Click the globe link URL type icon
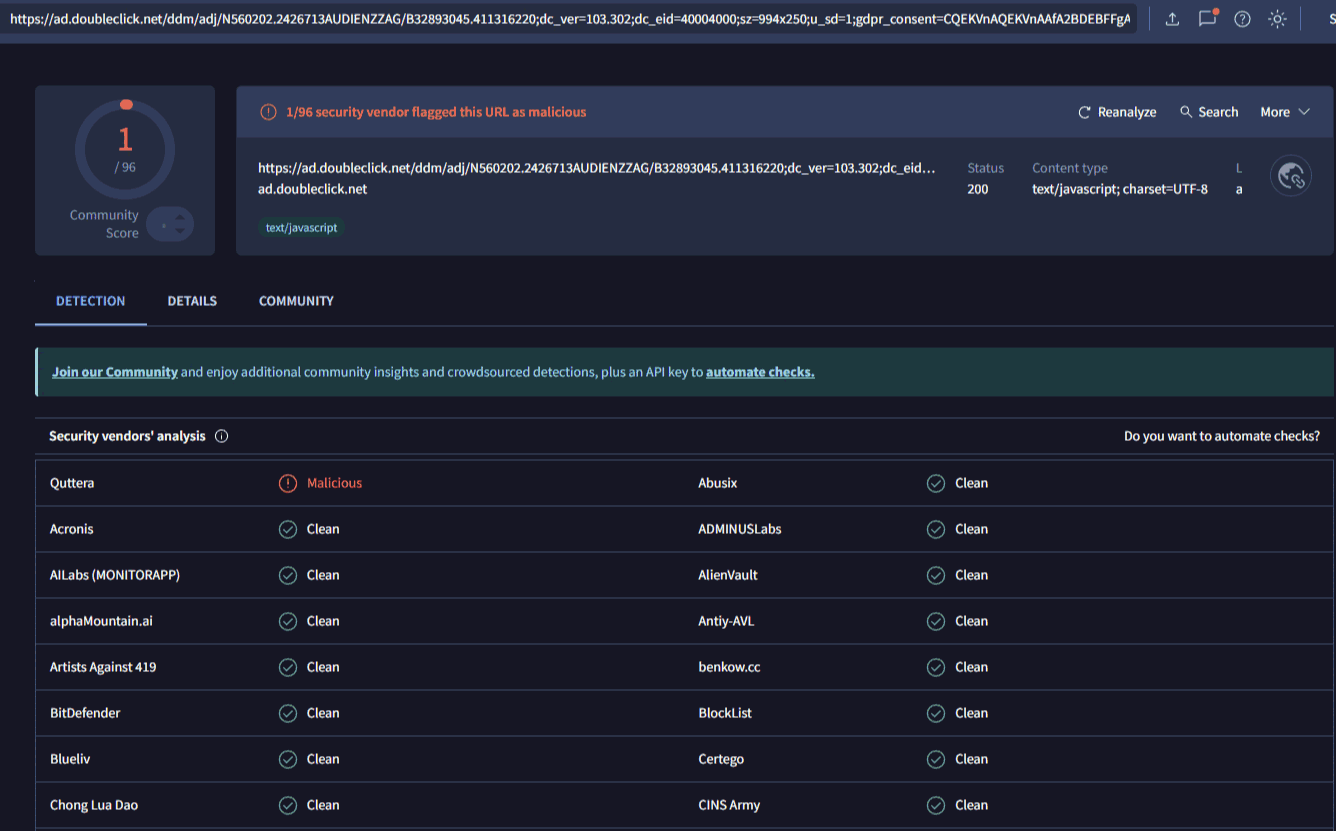Image resolution: width=1336 pixels, height=831 pixels. tap(1291, 176)
